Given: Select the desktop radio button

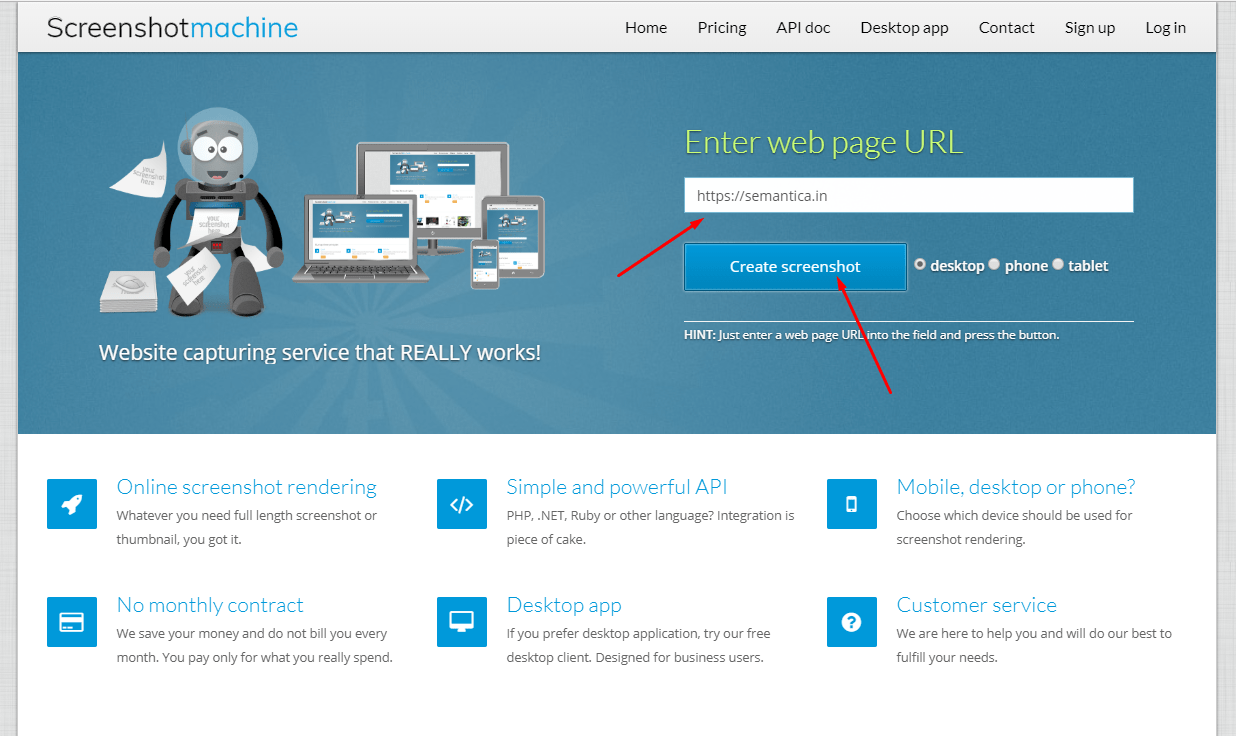Looking at the screenshot, I should [x=920, y=265].
